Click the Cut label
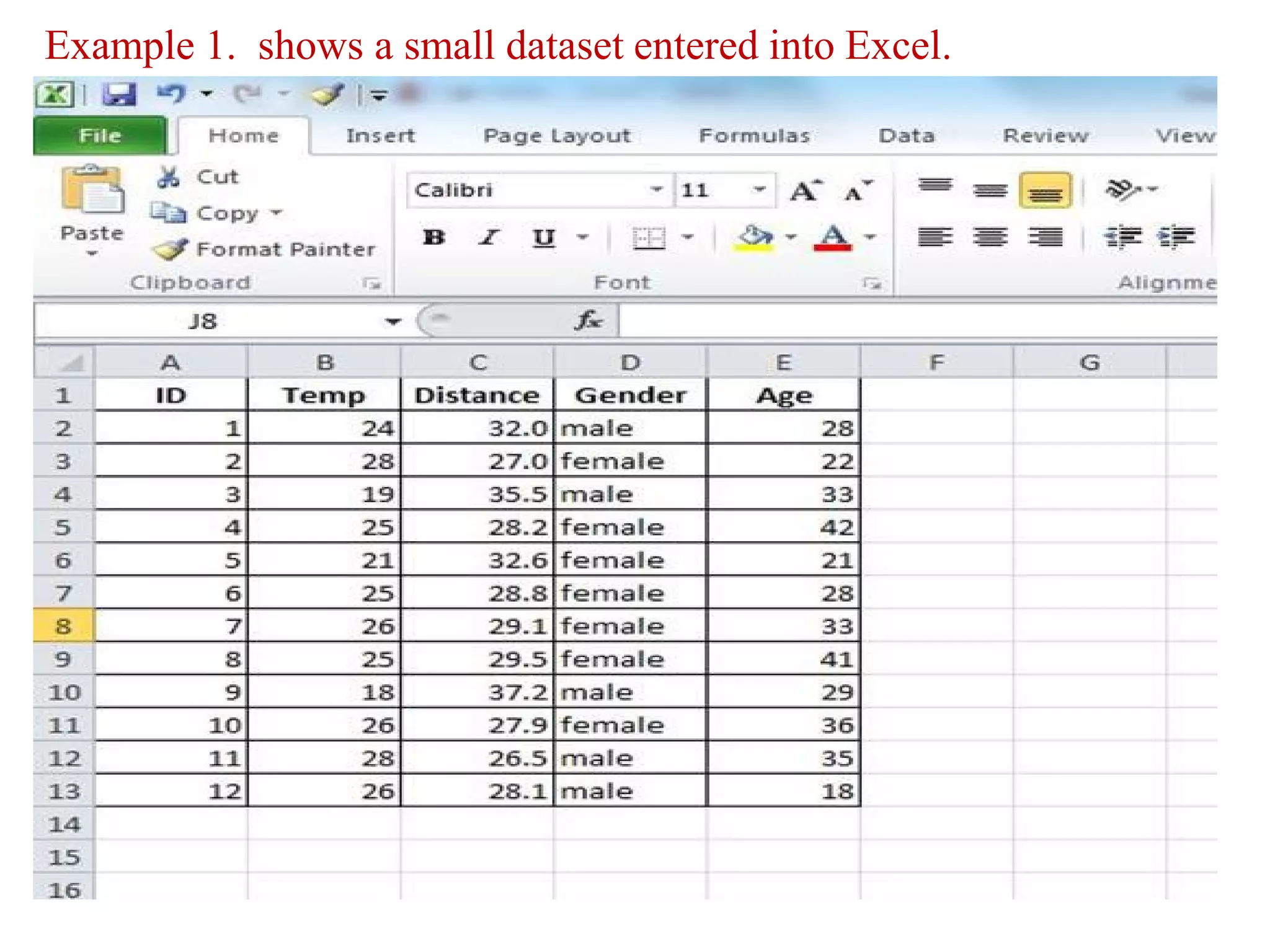Viewport: 1270px width, 952px height. (x=217, y=177)
